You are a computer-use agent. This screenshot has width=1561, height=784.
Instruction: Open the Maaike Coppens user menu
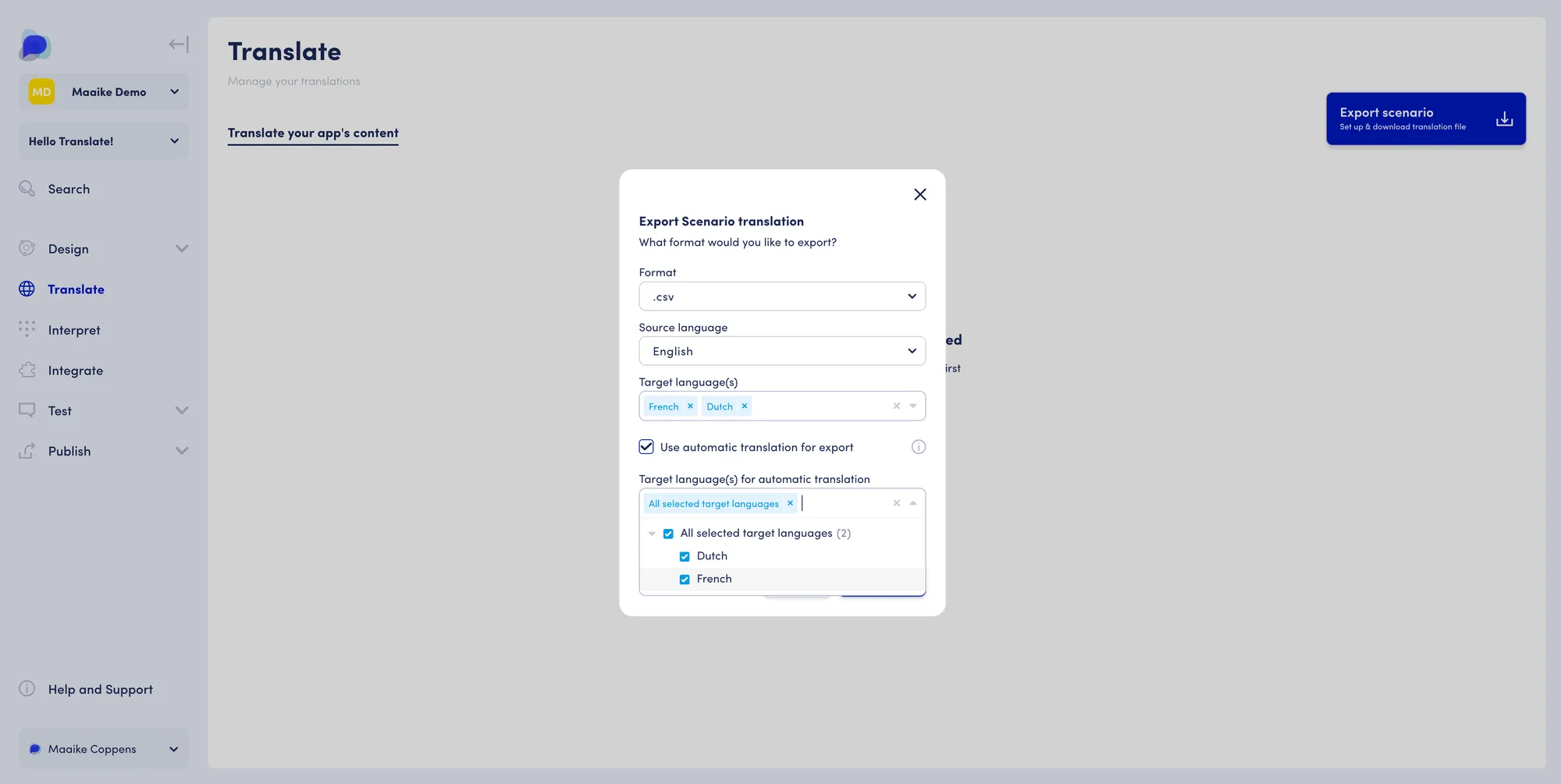104,749
